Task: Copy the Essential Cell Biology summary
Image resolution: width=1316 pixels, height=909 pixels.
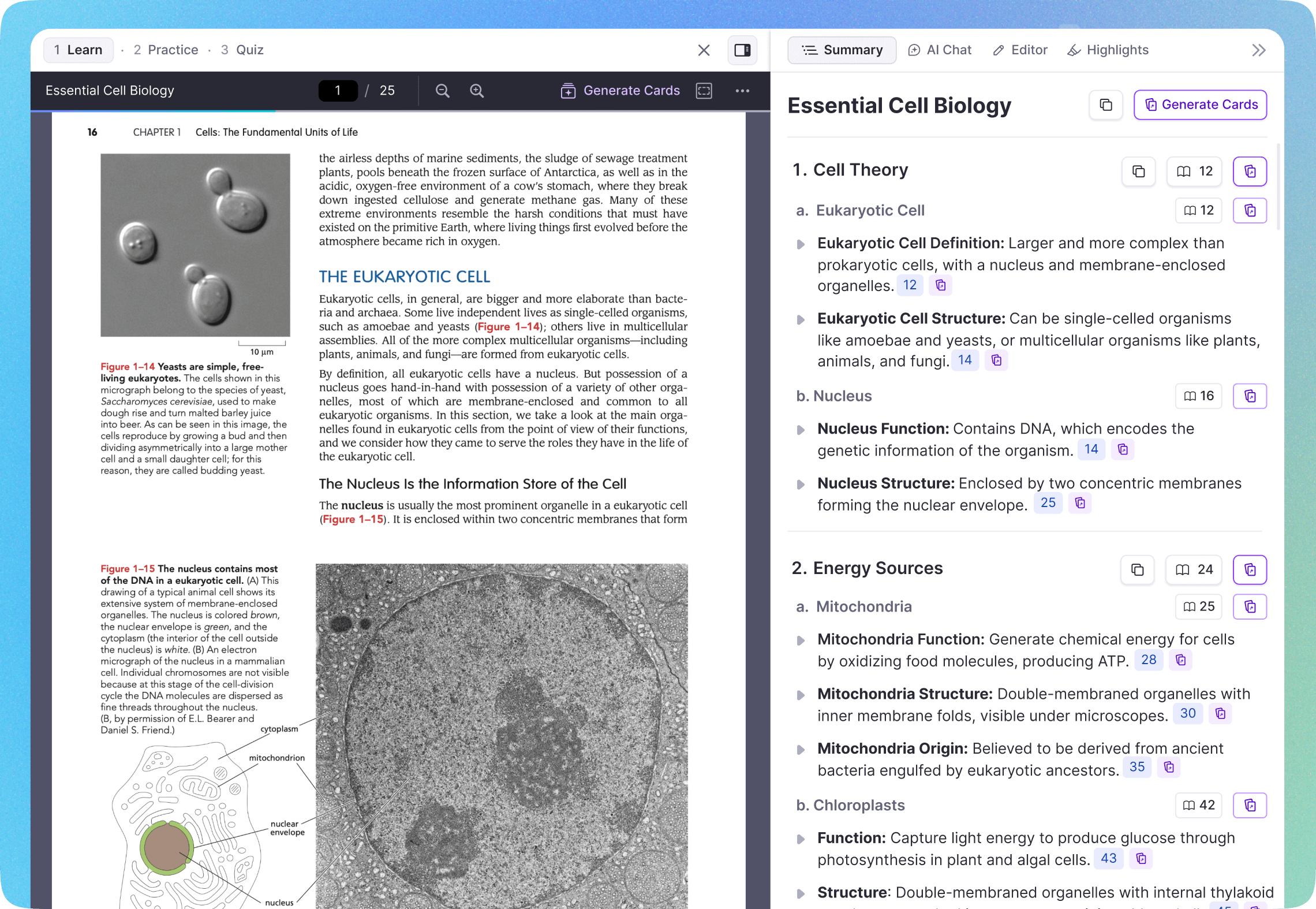Action: tap(1106, 105)
